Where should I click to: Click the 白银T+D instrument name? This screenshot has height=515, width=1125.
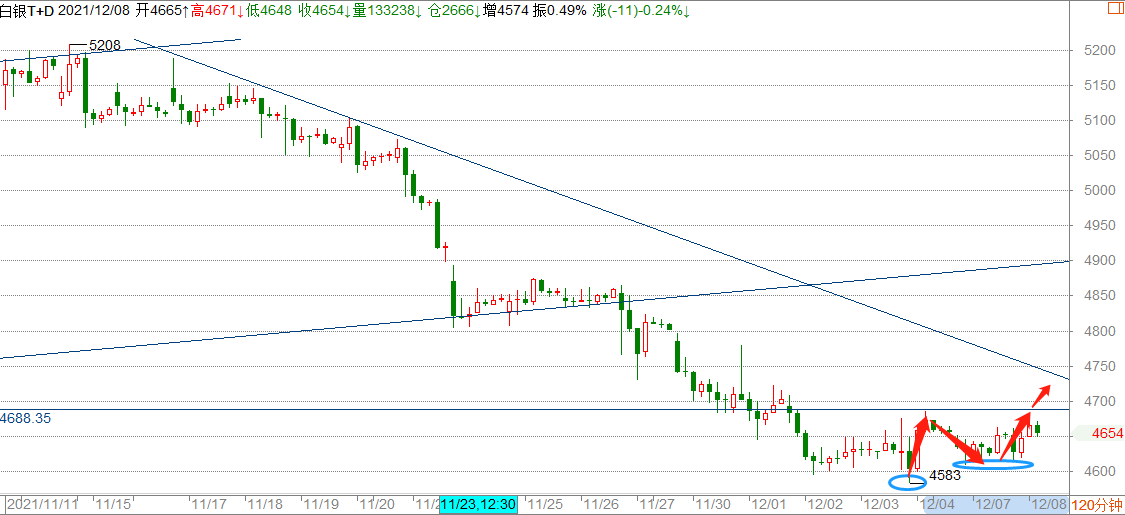tap(27, 11)
